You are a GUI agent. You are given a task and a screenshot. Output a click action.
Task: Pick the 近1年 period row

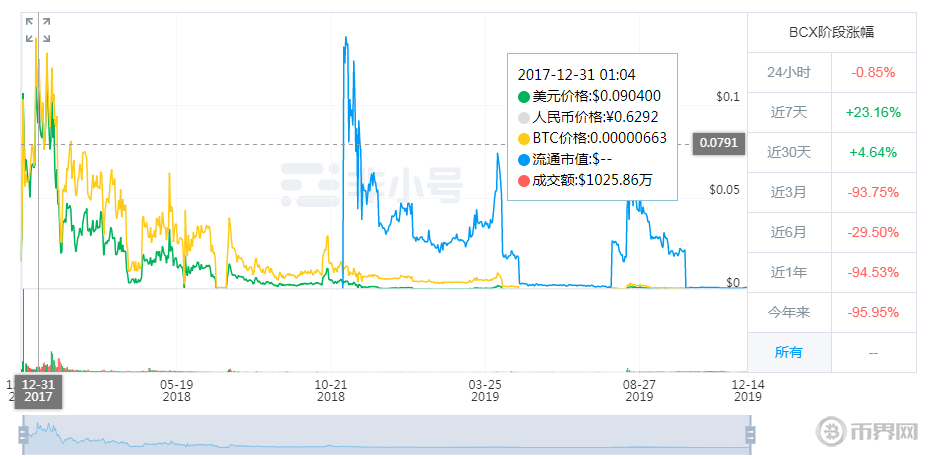[788, 272]
